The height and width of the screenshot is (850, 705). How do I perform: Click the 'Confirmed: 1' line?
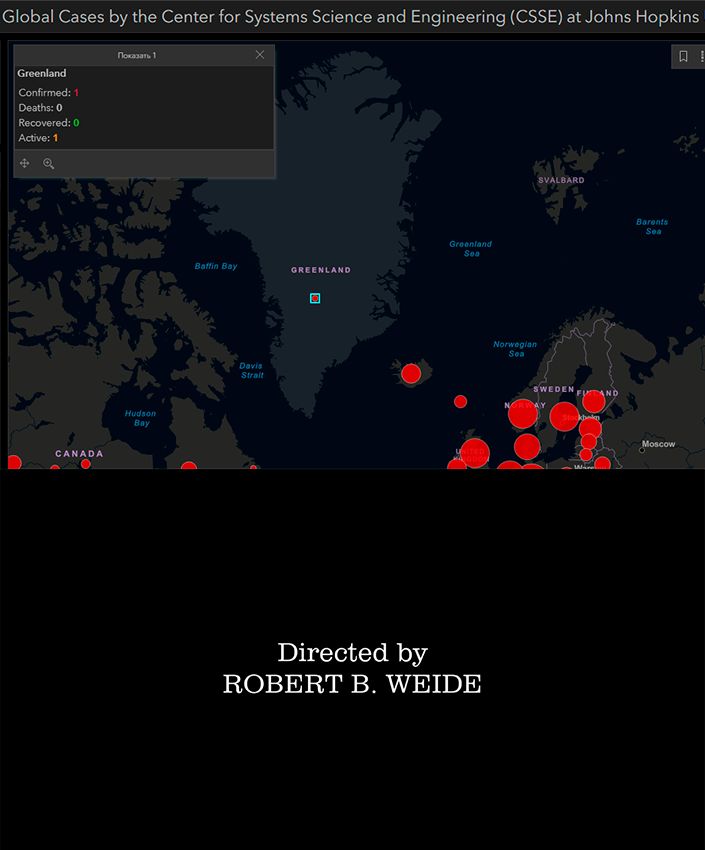point(49,93)
